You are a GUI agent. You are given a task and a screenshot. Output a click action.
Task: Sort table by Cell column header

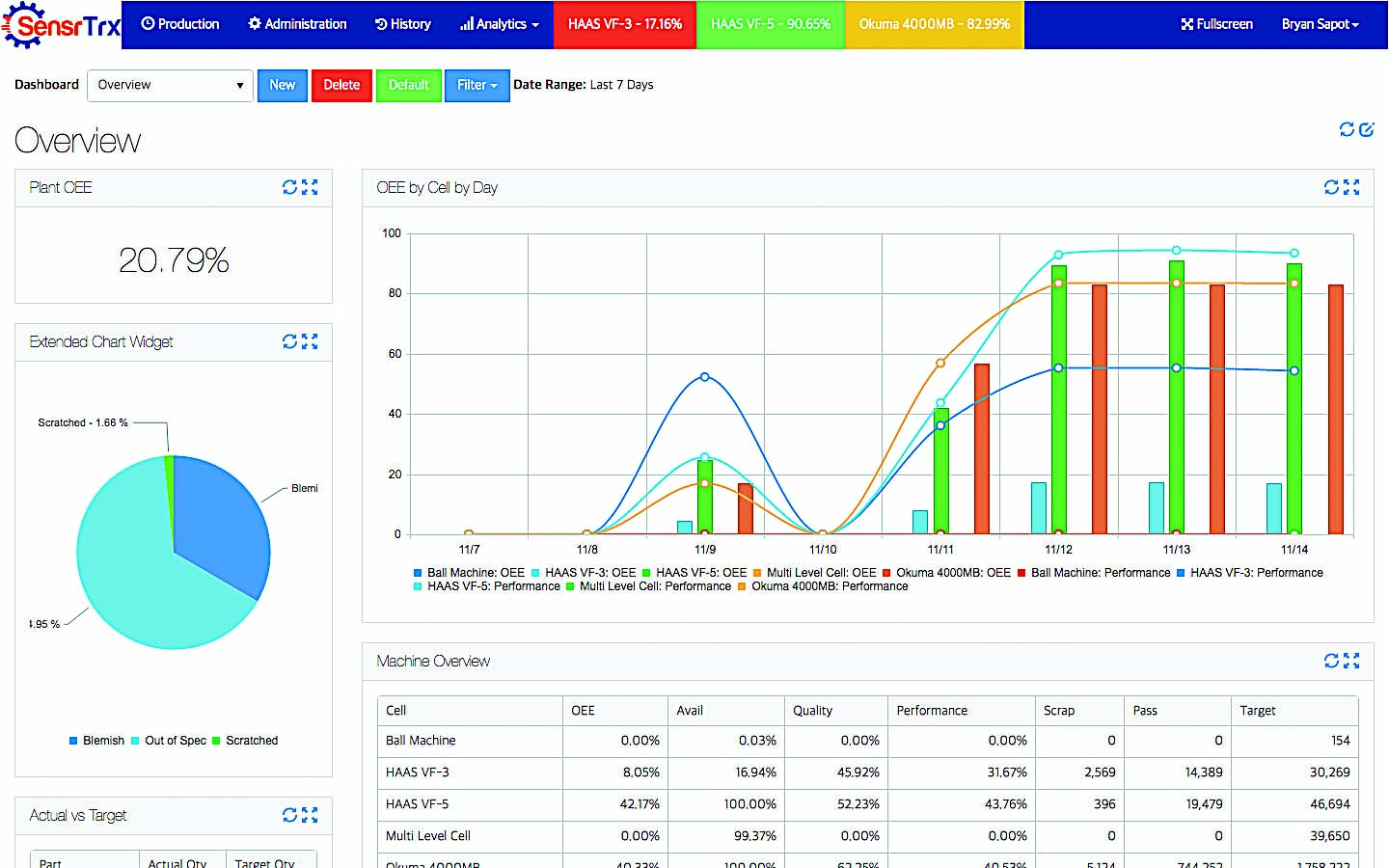(x=469, y=711)
